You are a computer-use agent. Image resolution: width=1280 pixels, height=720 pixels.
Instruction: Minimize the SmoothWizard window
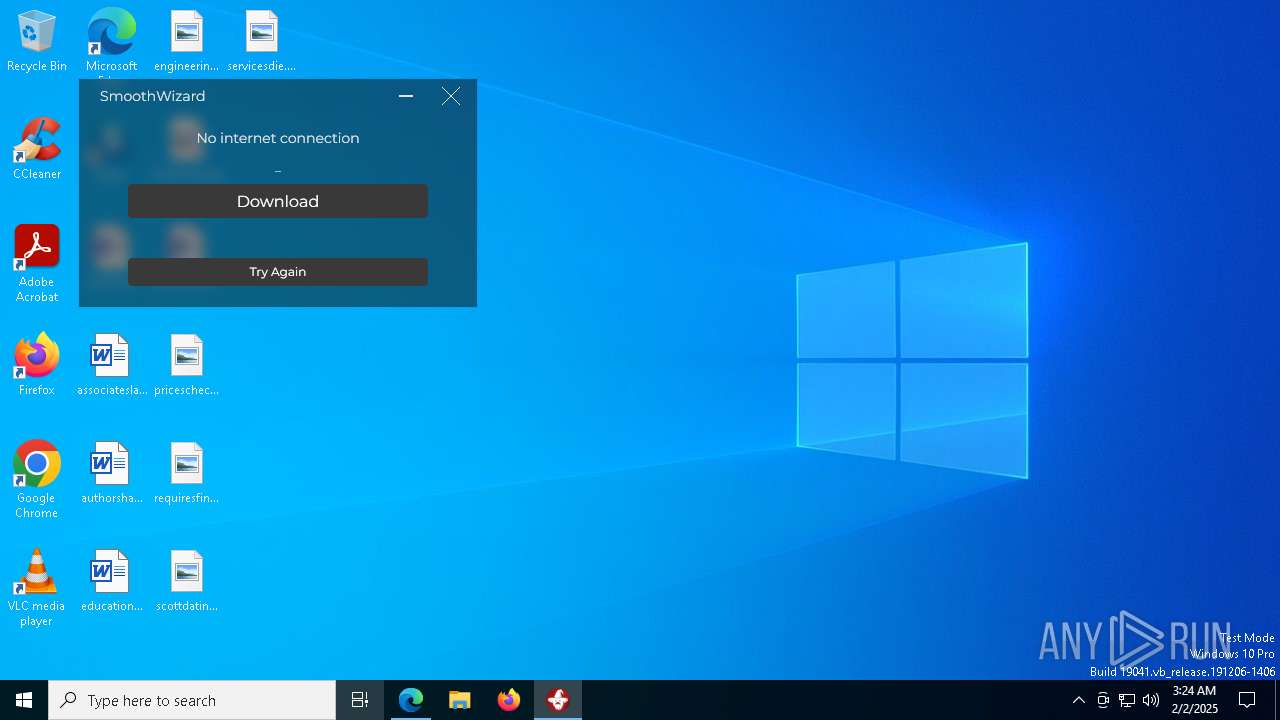(x=406, y=96)
